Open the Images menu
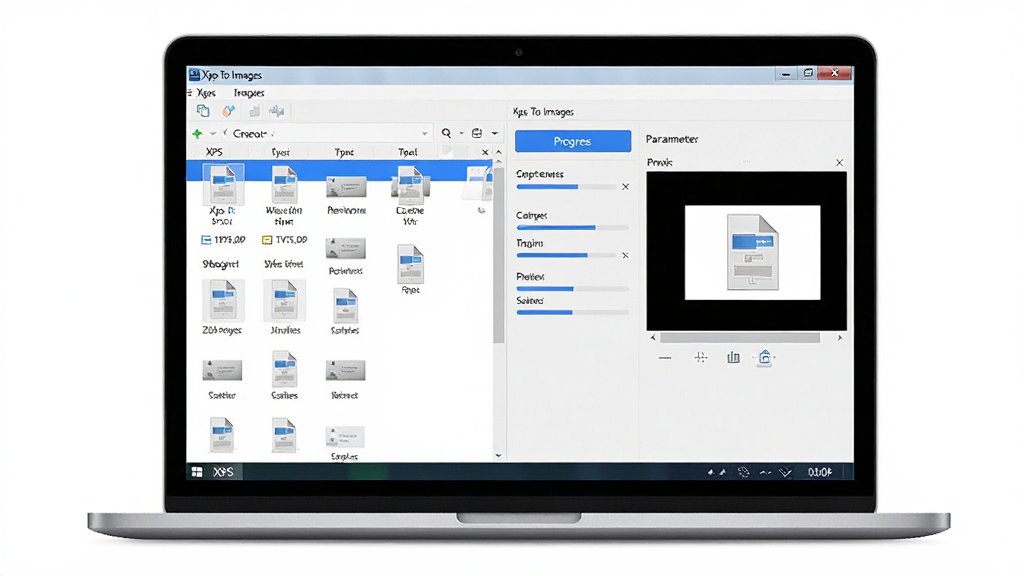 [249, 93]
